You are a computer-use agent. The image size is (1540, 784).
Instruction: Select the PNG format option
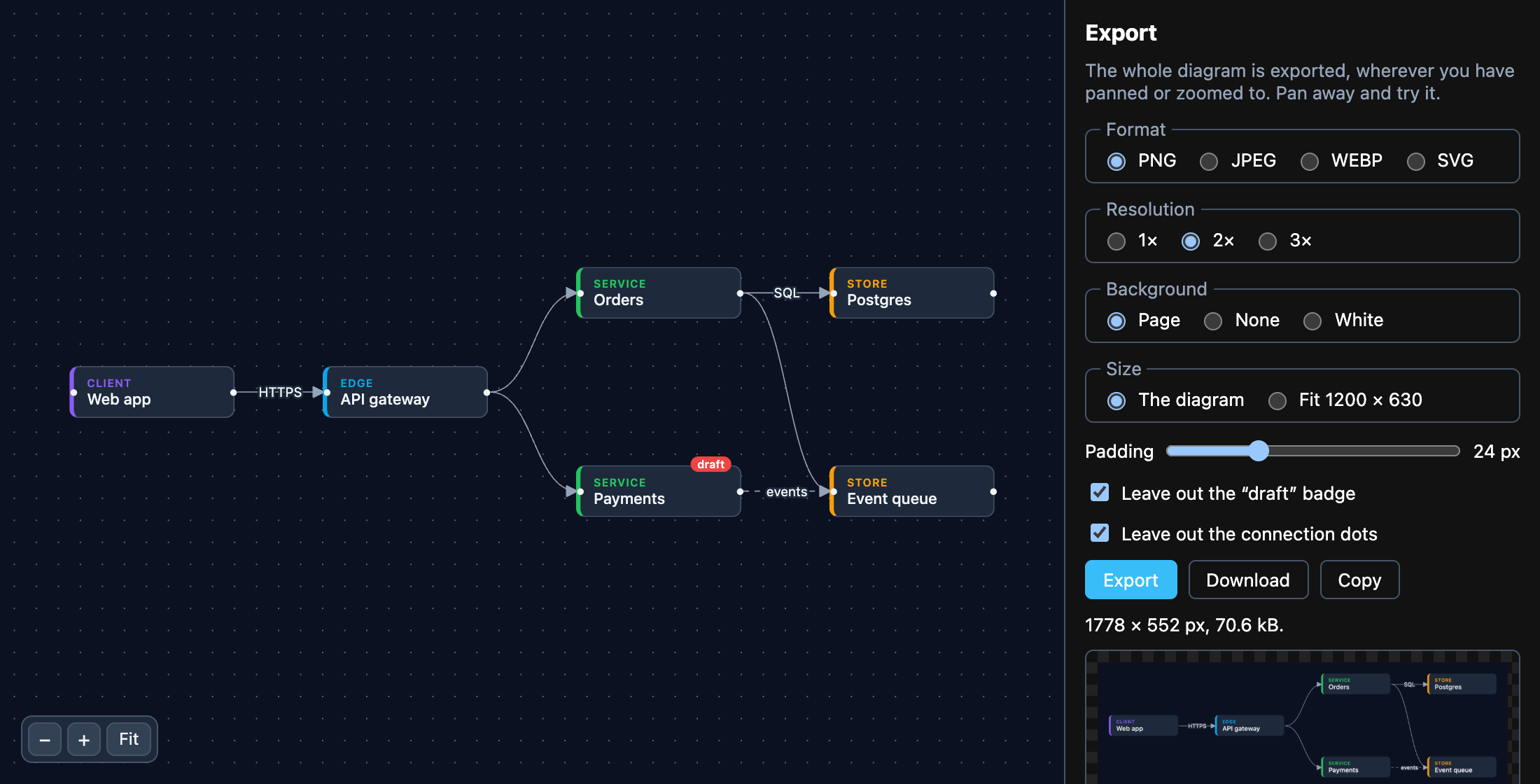1116,162
